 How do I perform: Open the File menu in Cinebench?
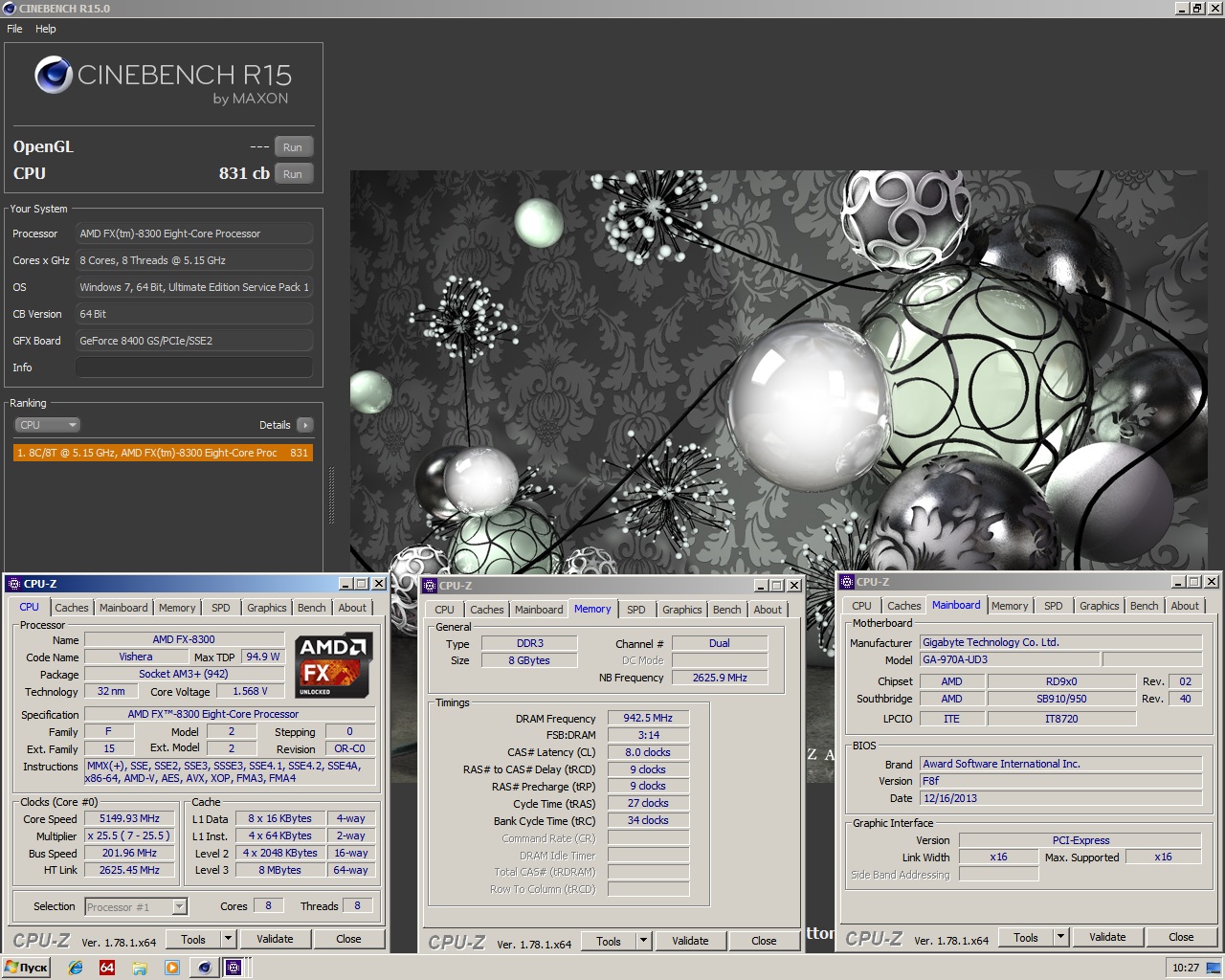(x=14, y=29)
